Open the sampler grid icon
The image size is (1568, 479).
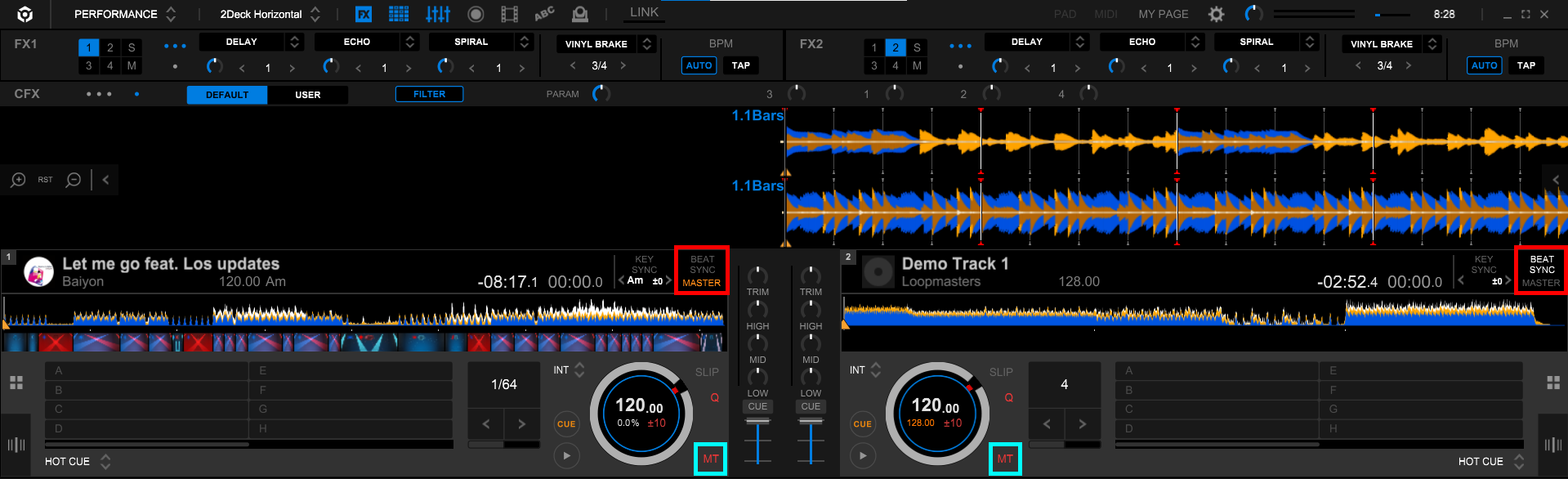[399, 14]
